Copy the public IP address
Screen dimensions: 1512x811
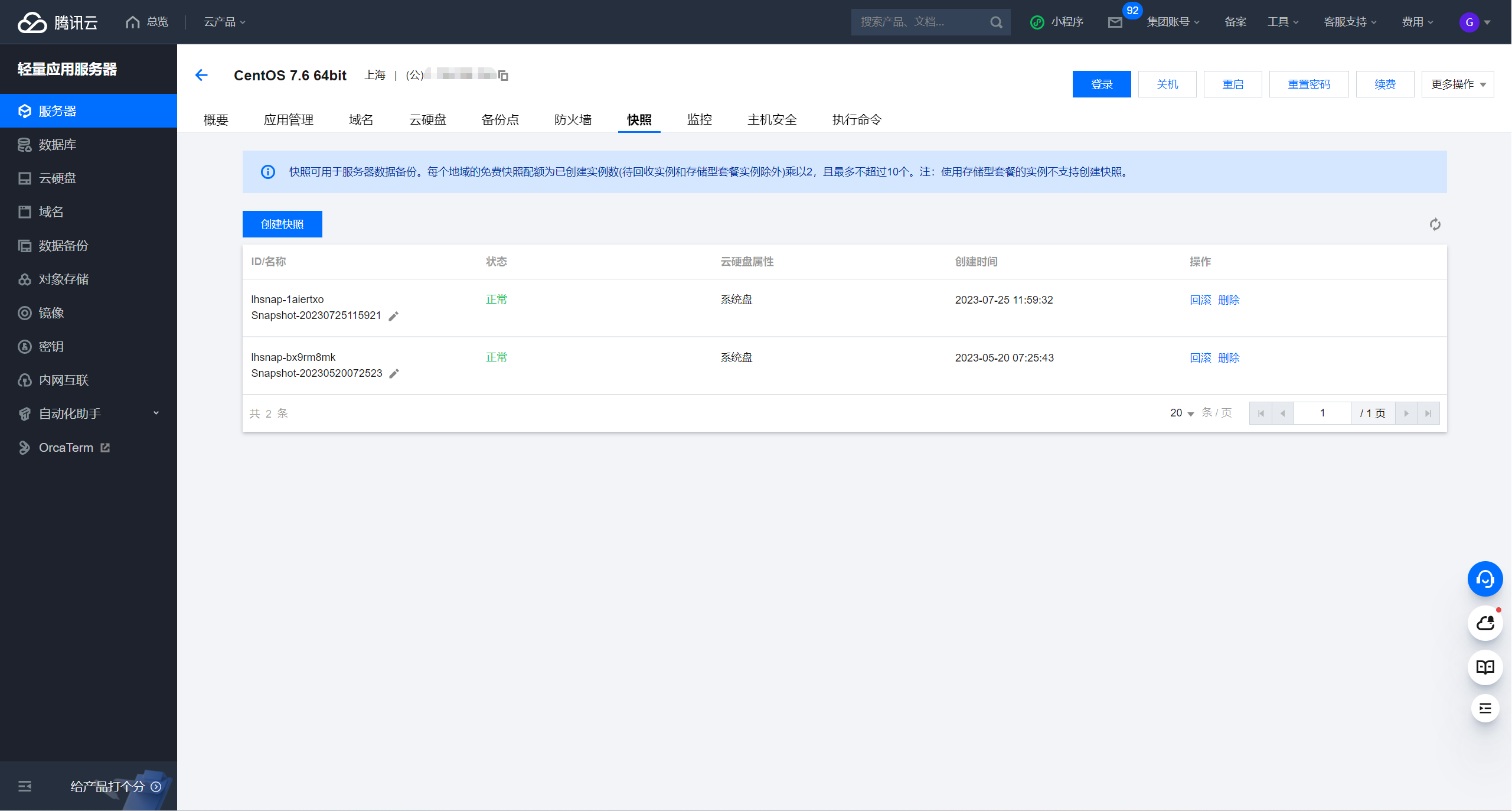[x=504, y=76]
